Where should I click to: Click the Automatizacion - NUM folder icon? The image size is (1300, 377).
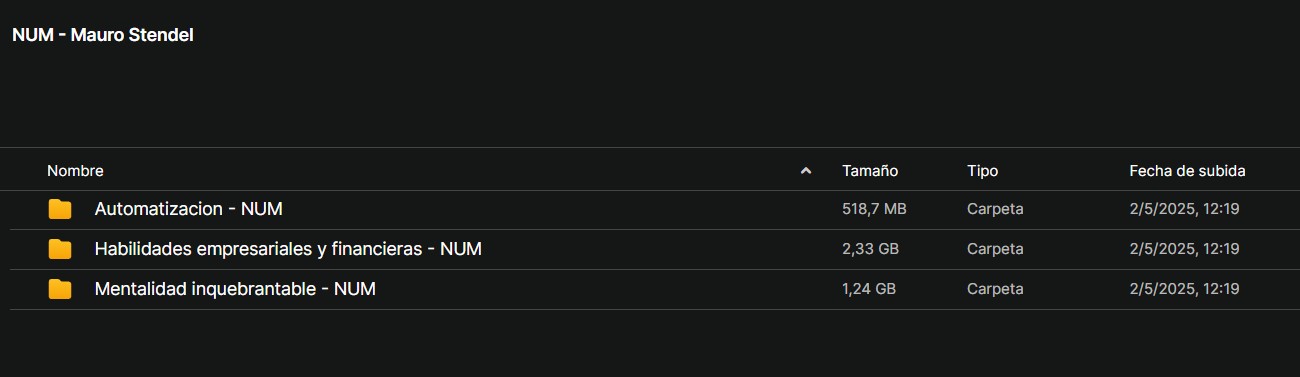[60, 209]
